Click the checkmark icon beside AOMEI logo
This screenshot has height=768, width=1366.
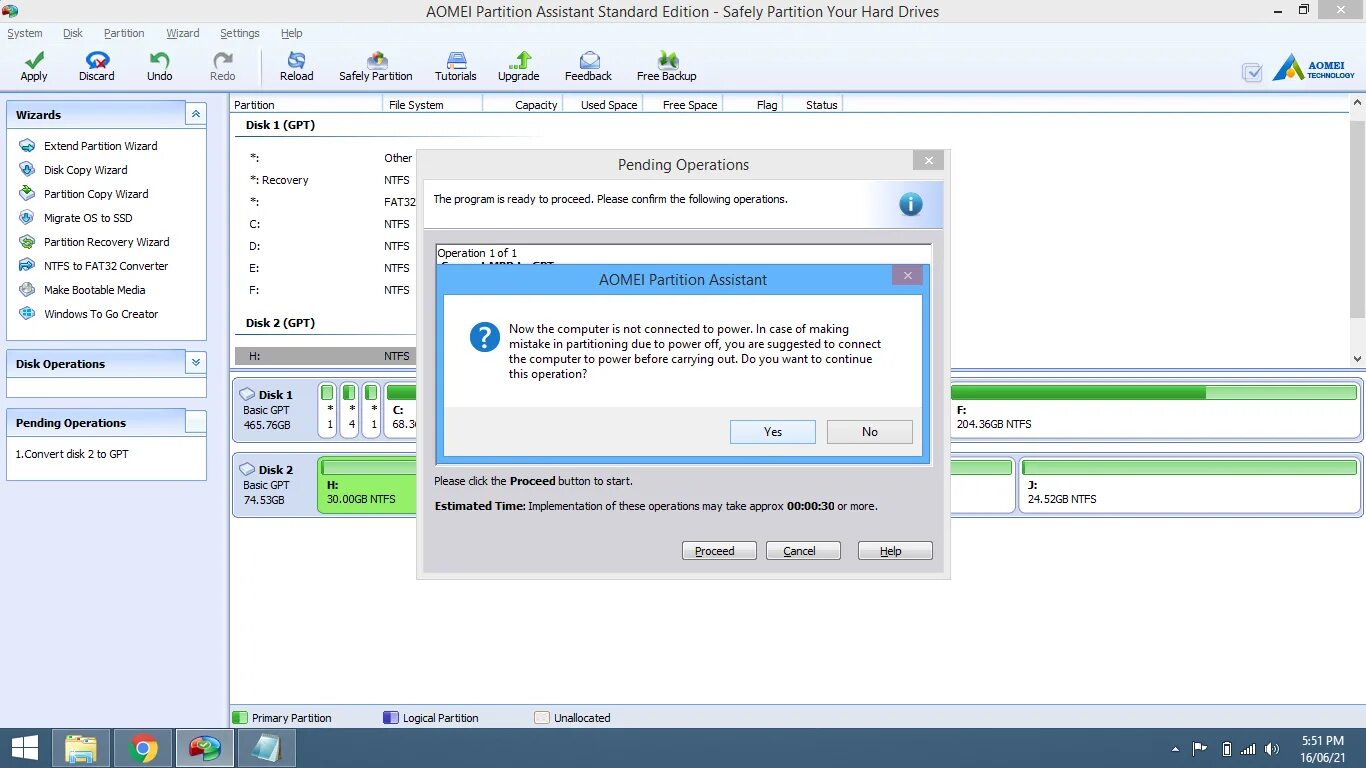(1252, 72)
